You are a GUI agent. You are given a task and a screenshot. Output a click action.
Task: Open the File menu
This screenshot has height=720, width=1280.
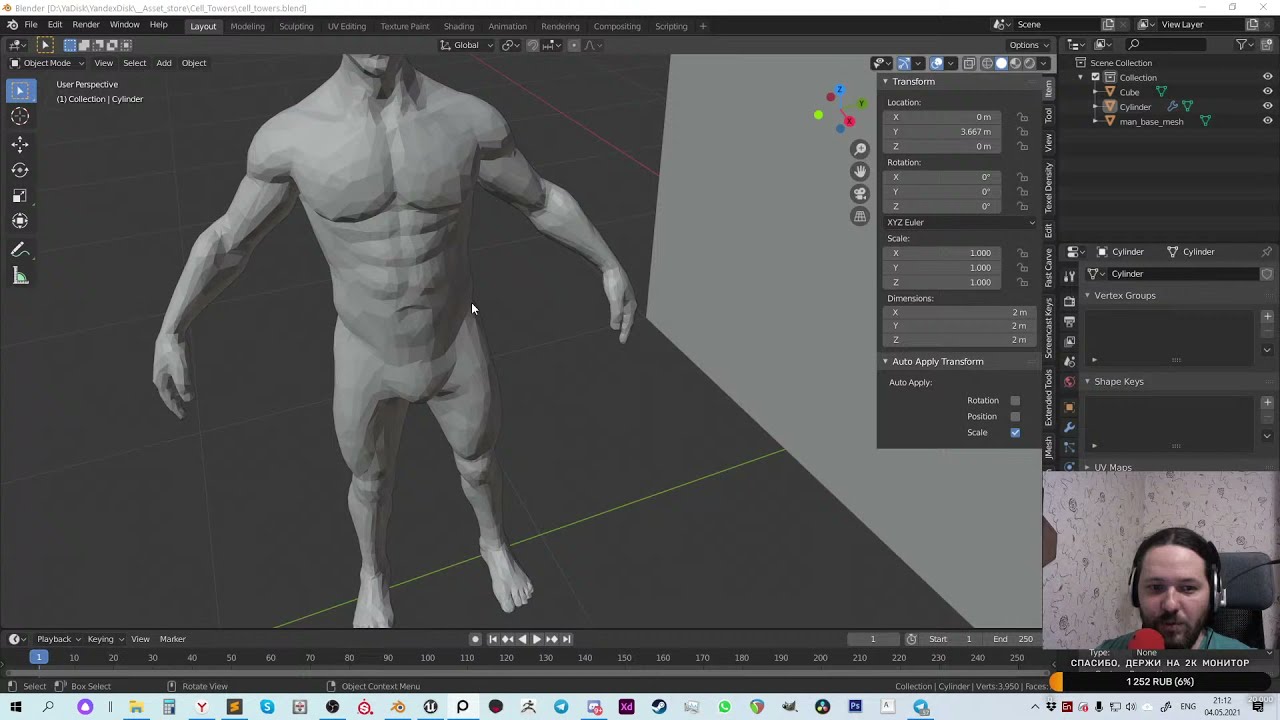(31, 25)
